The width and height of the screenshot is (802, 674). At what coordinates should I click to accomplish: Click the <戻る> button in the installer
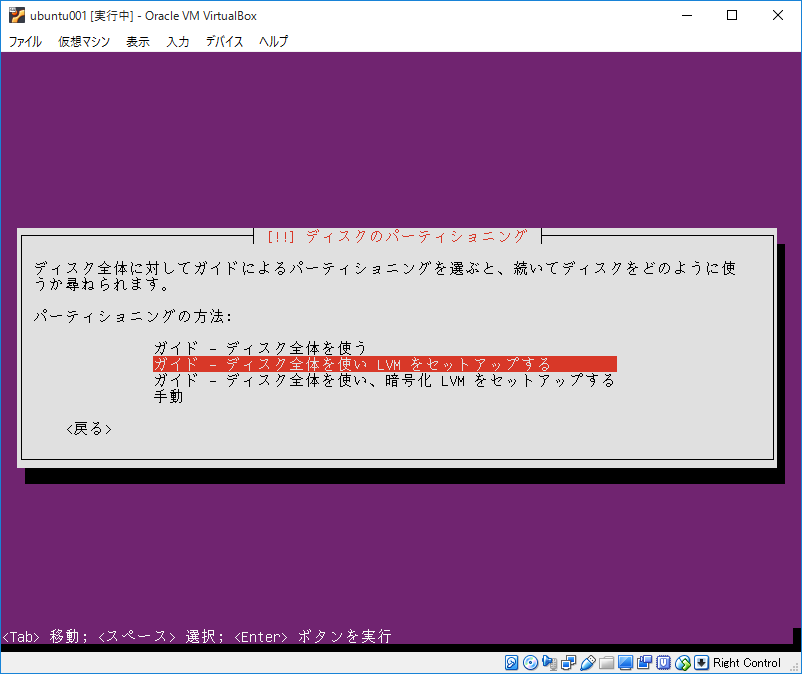click(91, 427)
